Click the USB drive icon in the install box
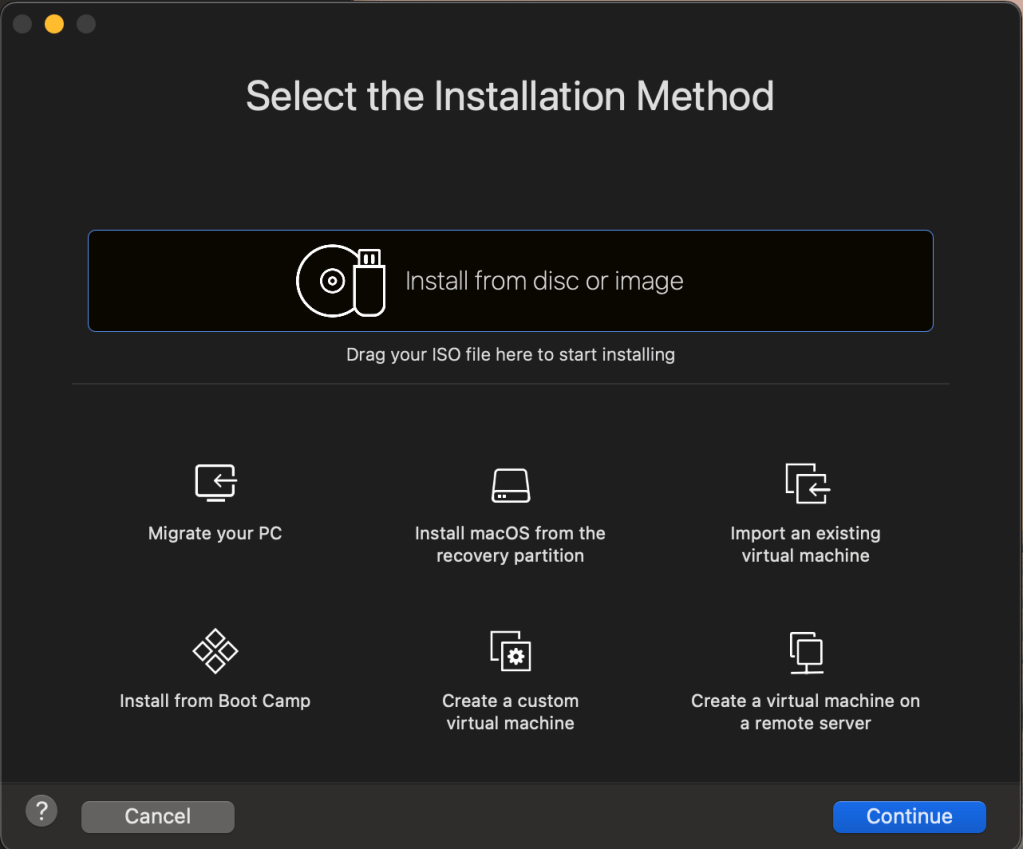This screenshot has height=849, width=1023. (x=369, y=281)
